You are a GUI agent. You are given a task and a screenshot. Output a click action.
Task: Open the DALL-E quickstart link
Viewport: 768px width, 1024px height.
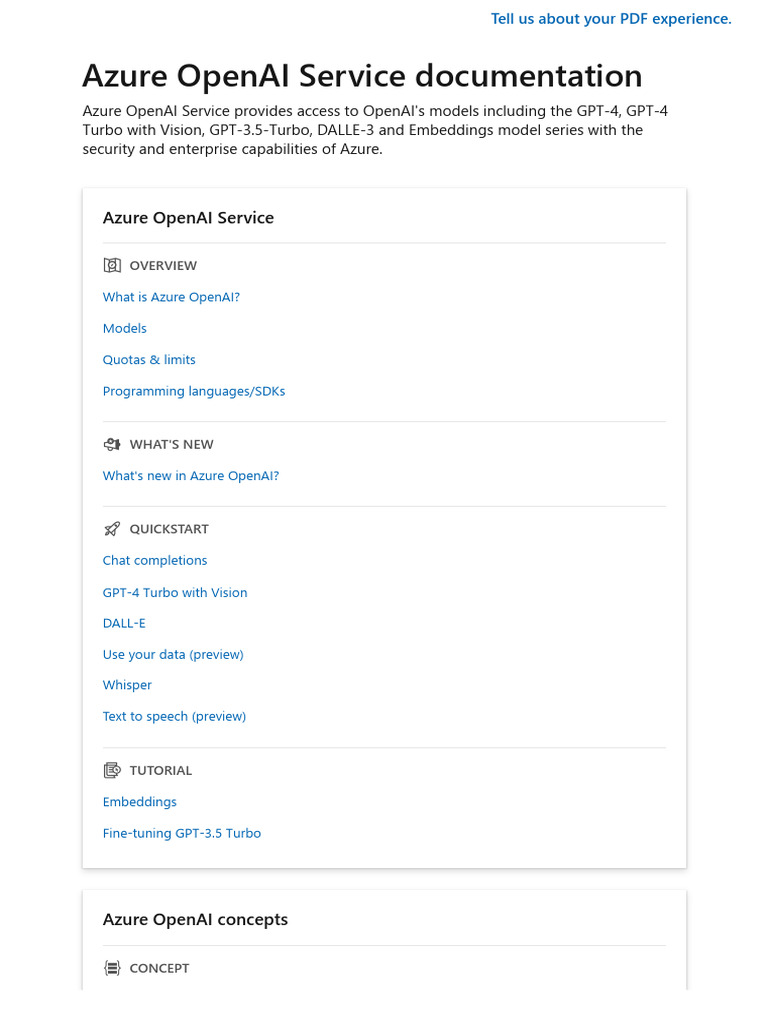[124, 623]
